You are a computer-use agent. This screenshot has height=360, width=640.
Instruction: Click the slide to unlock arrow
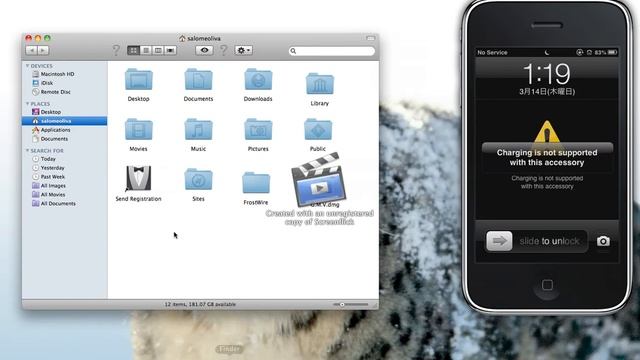[499, 241]
